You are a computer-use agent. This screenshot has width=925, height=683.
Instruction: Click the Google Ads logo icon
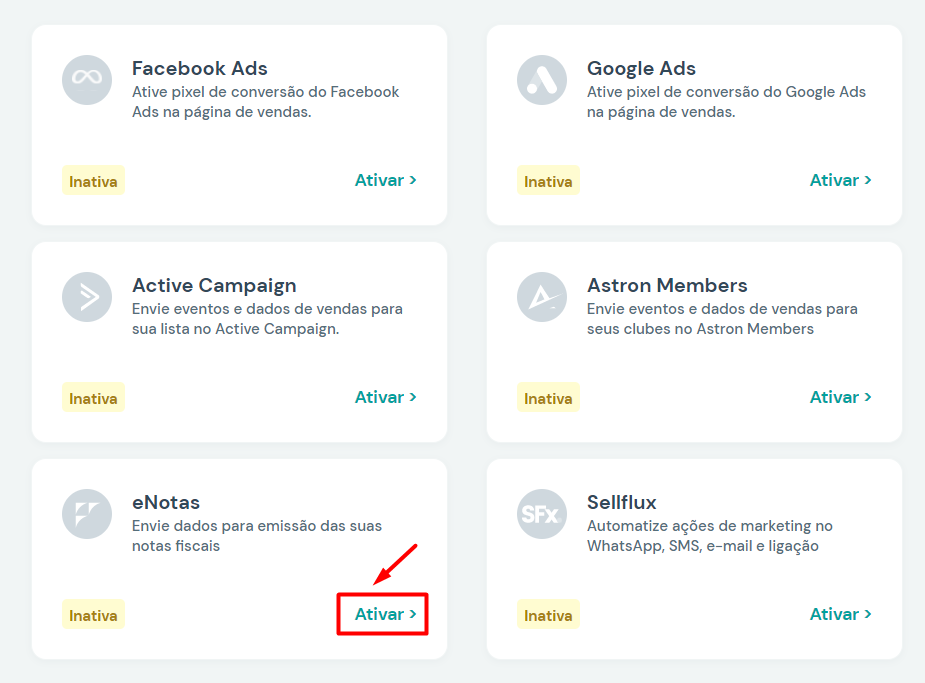pyautogui.click(x=542, y=80)
